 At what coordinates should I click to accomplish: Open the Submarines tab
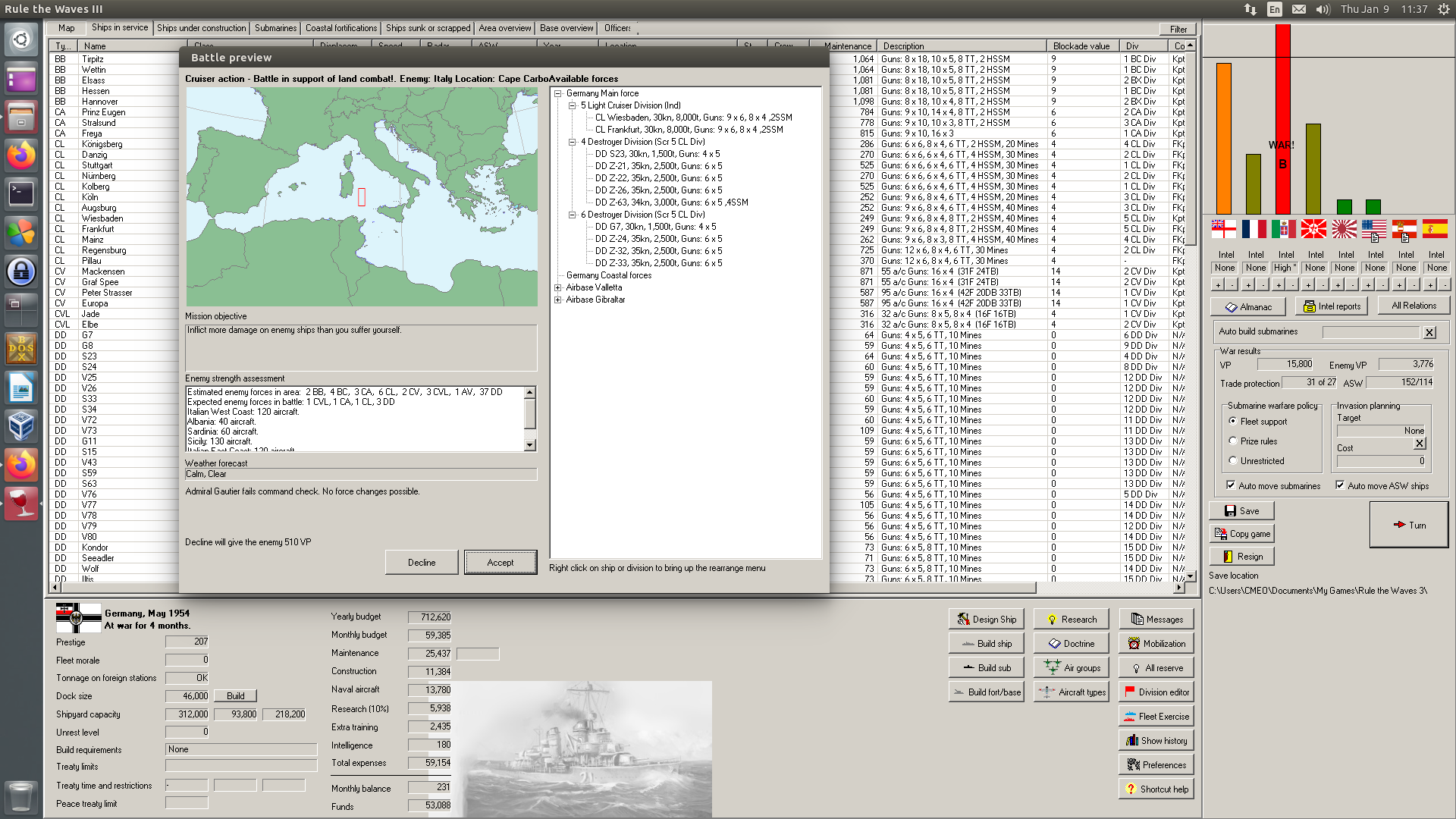click(275, 28)
